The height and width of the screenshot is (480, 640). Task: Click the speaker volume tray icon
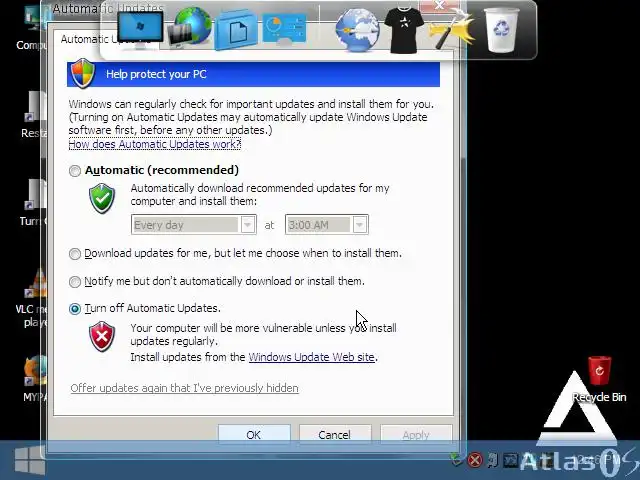coord(493,460)
